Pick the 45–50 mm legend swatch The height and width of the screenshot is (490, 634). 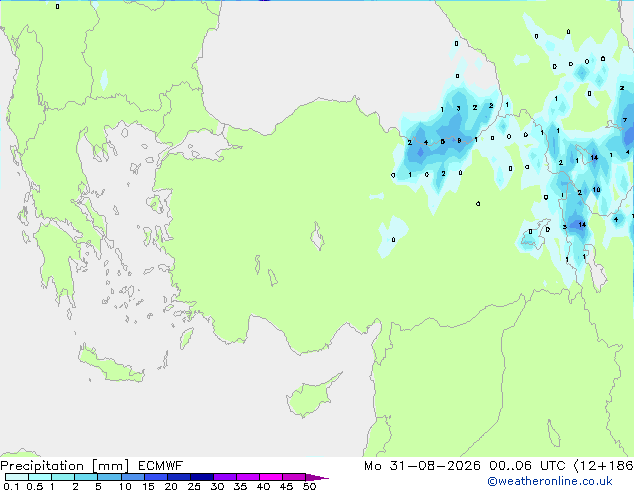coord(294,477)
